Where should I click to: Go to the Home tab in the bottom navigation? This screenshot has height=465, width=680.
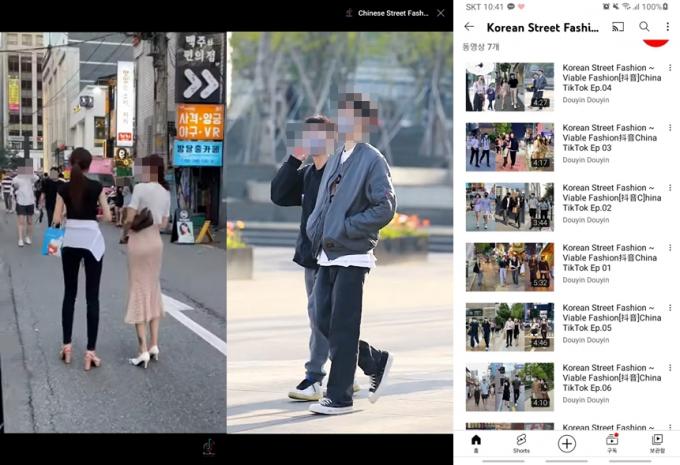[x=476, y=442]
